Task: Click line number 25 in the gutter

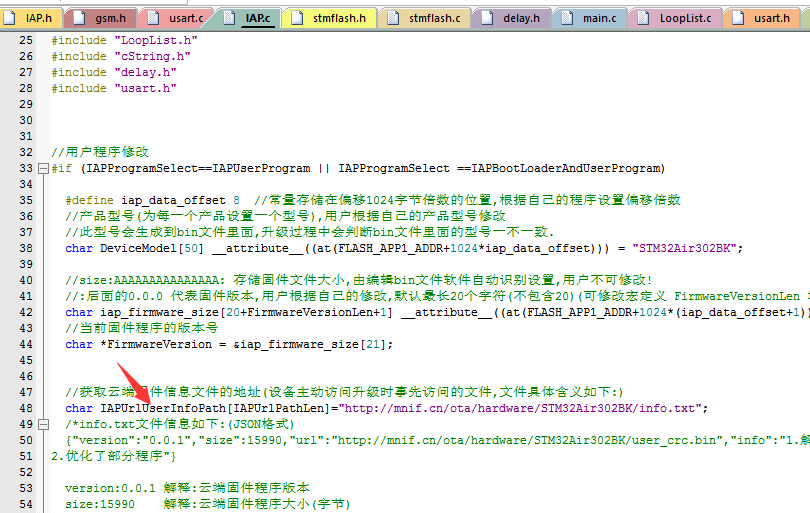Action: point(26,40)
